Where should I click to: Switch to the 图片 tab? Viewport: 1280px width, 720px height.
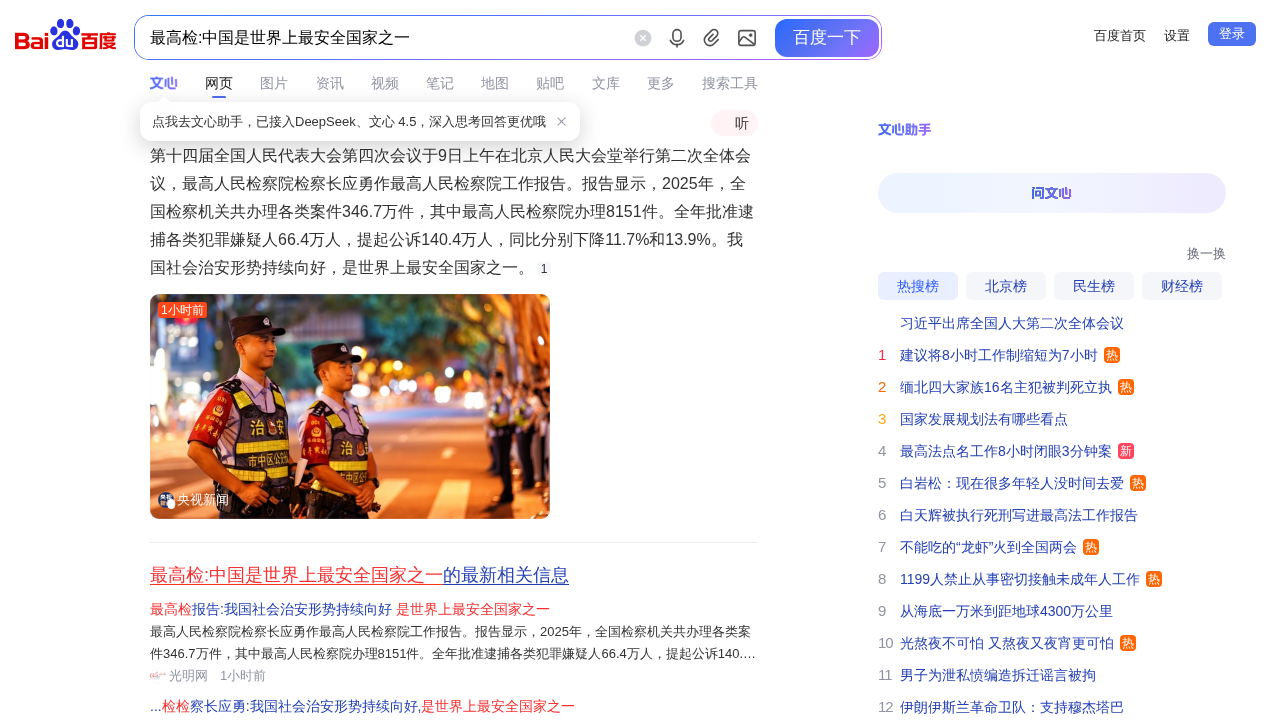[x=274, y=83]
